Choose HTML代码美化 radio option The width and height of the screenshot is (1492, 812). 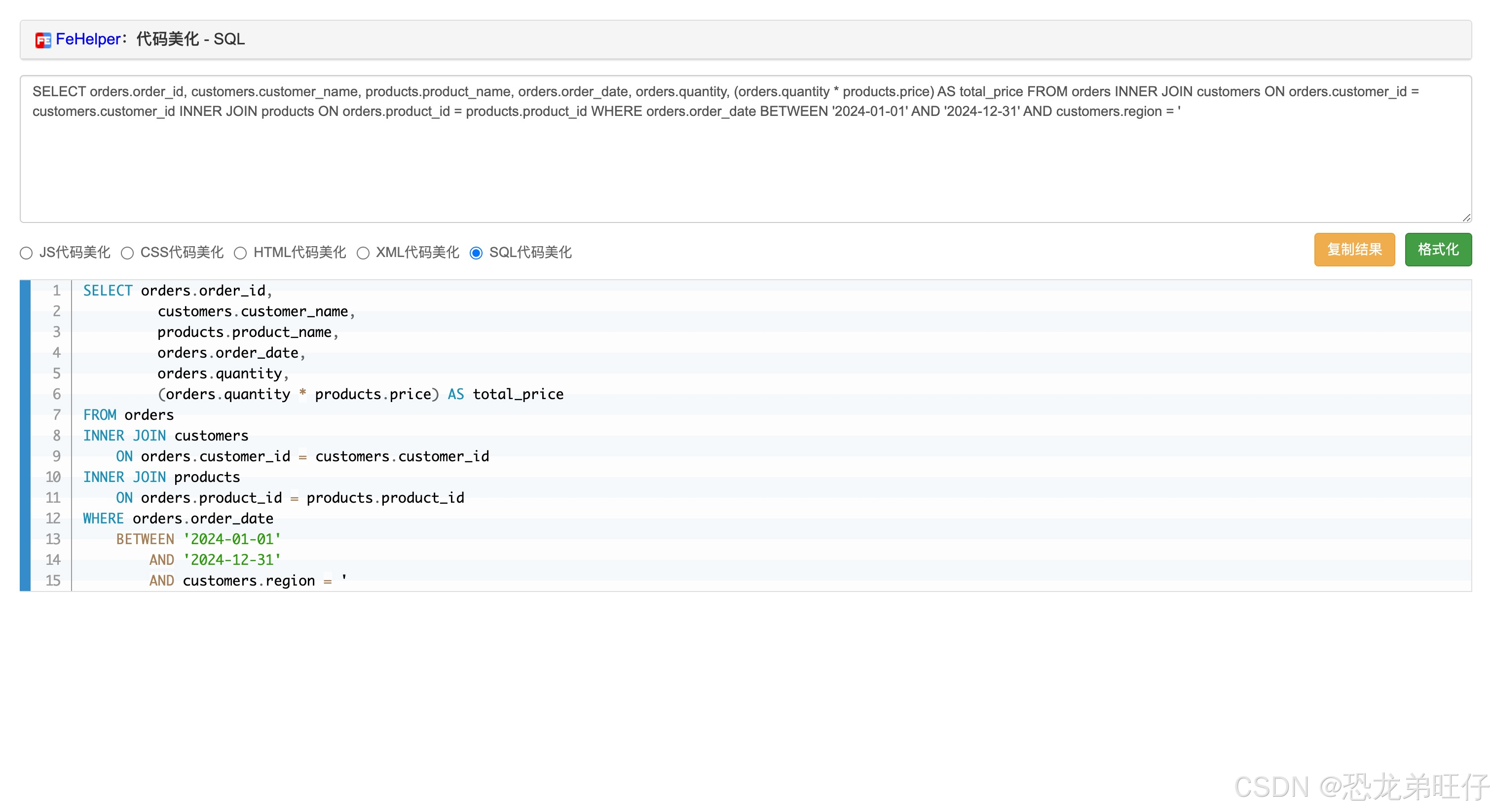pyautogui.click(x=240, y=253)
